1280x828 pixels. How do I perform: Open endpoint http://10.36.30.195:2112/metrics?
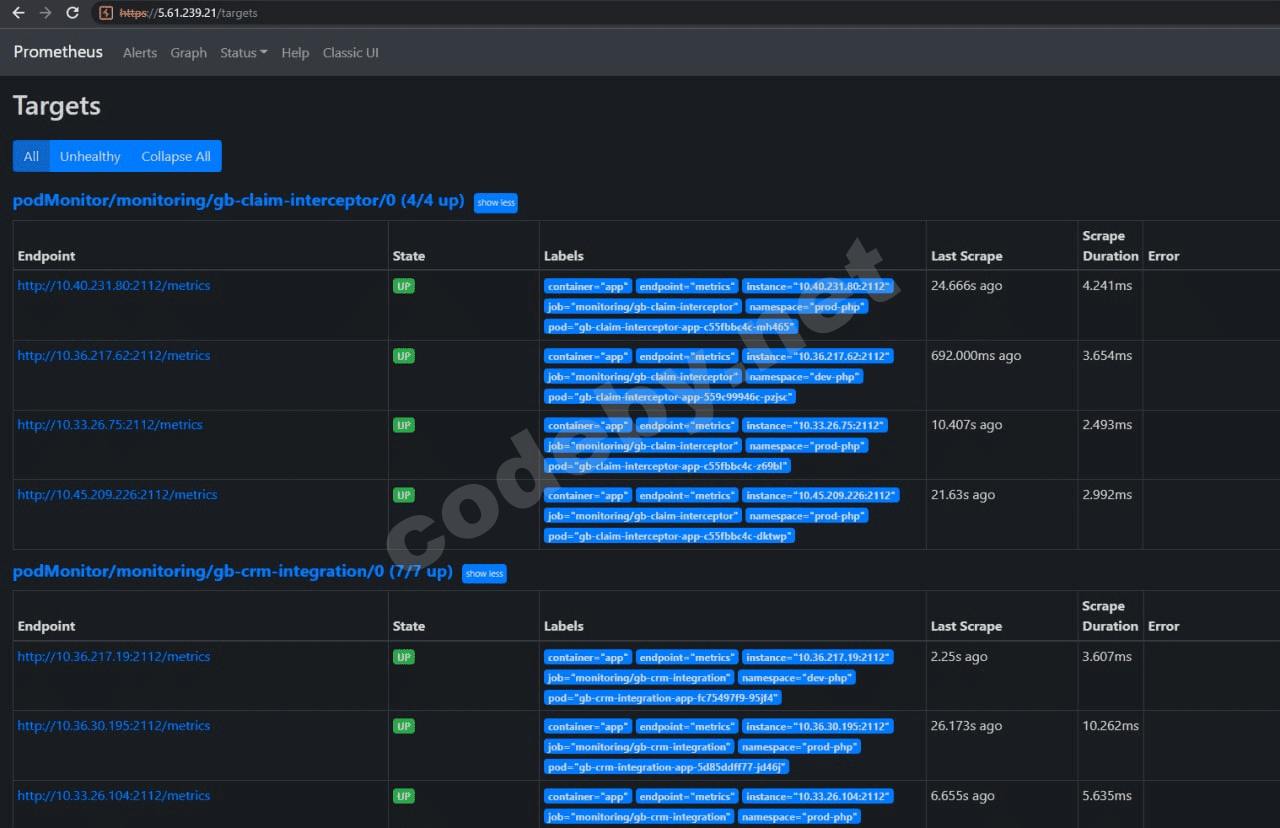click(114, 726)
